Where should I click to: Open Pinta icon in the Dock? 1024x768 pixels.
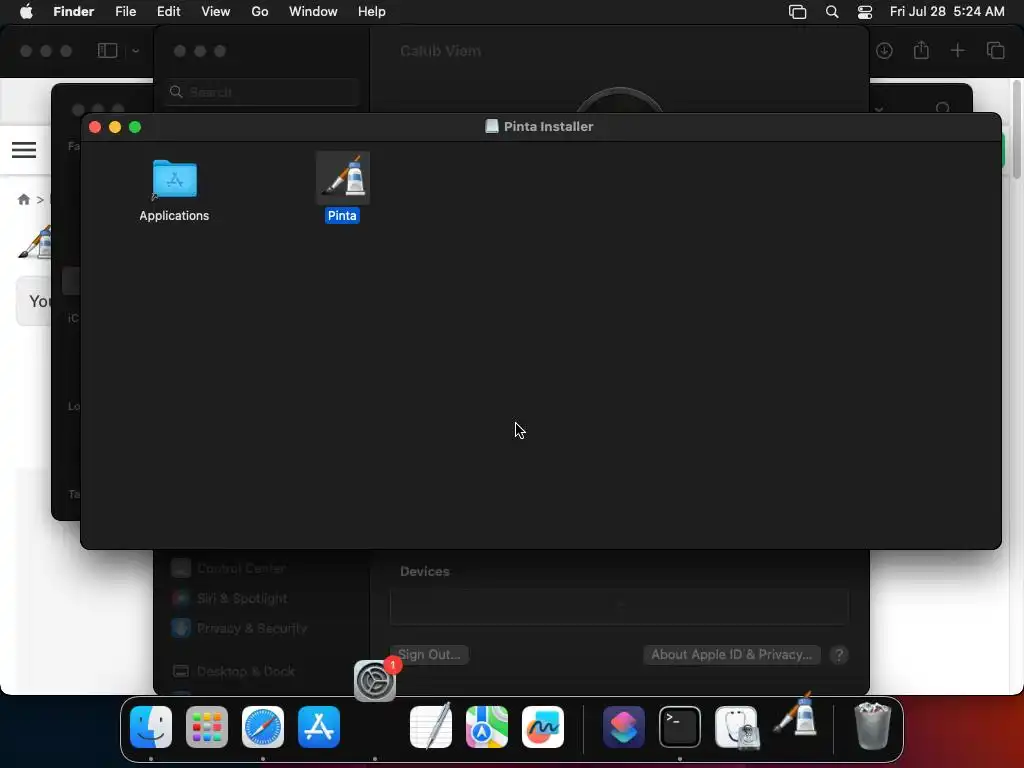(794, 714)
